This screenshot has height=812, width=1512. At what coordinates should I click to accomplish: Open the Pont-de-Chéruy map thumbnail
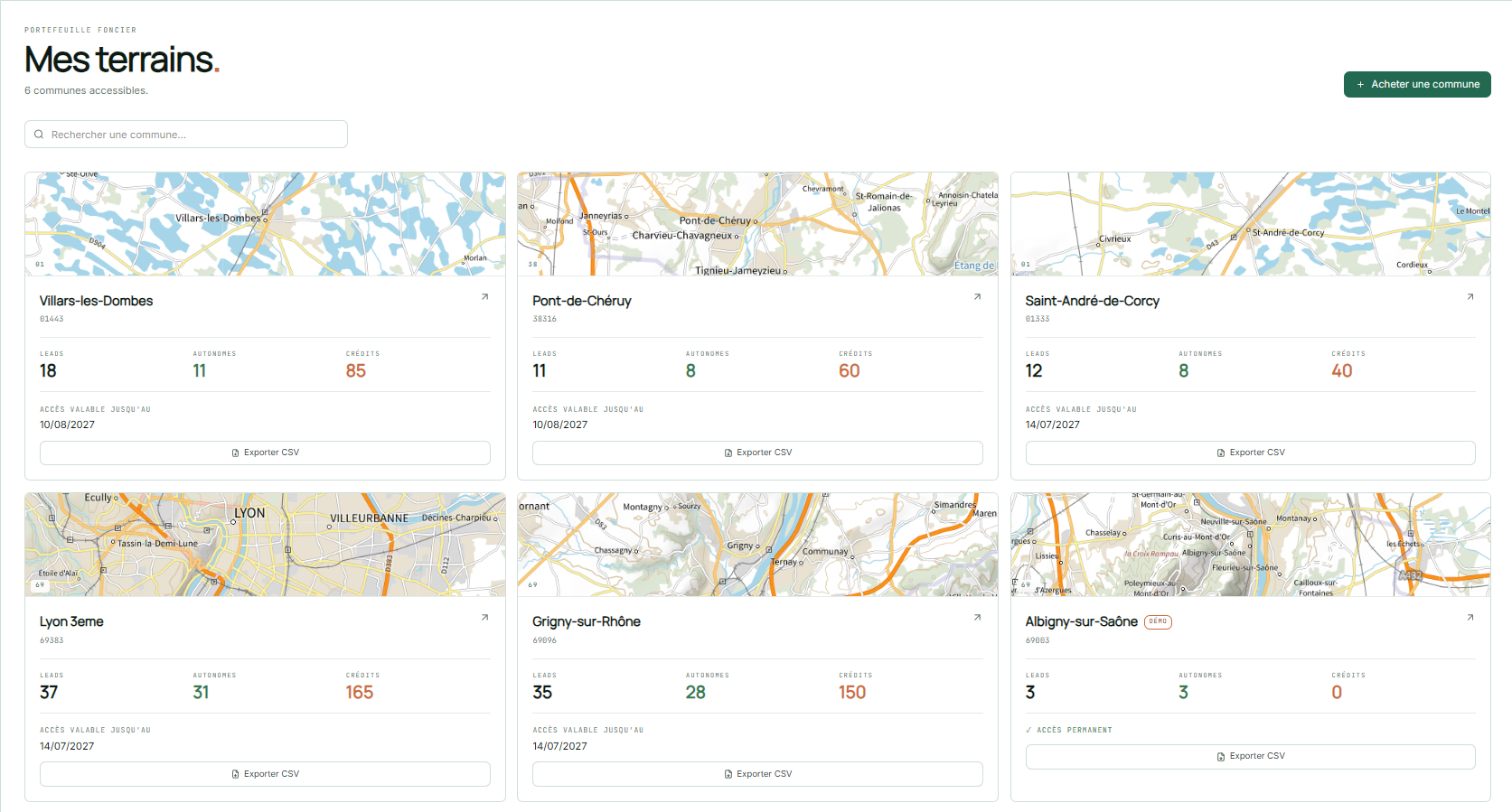(x=757, y=224)
